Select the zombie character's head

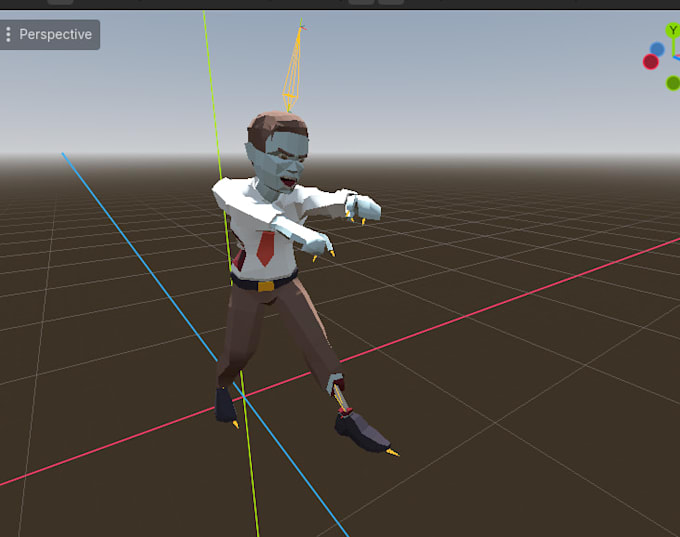pos(278,153)
